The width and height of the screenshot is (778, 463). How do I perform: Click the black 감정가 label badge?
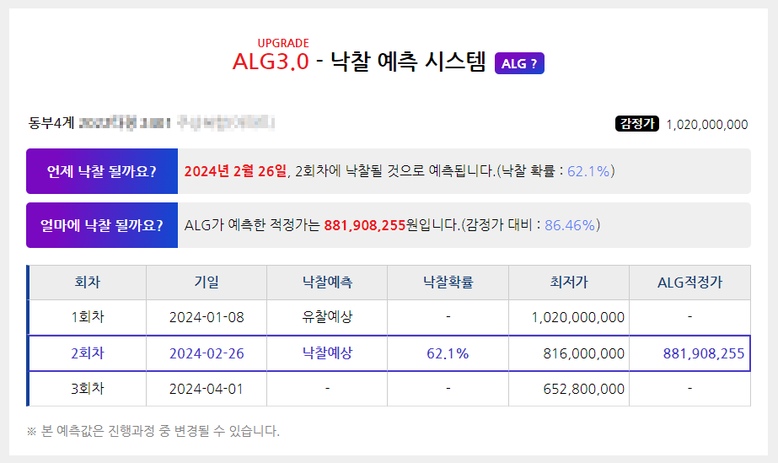point(636,124)
